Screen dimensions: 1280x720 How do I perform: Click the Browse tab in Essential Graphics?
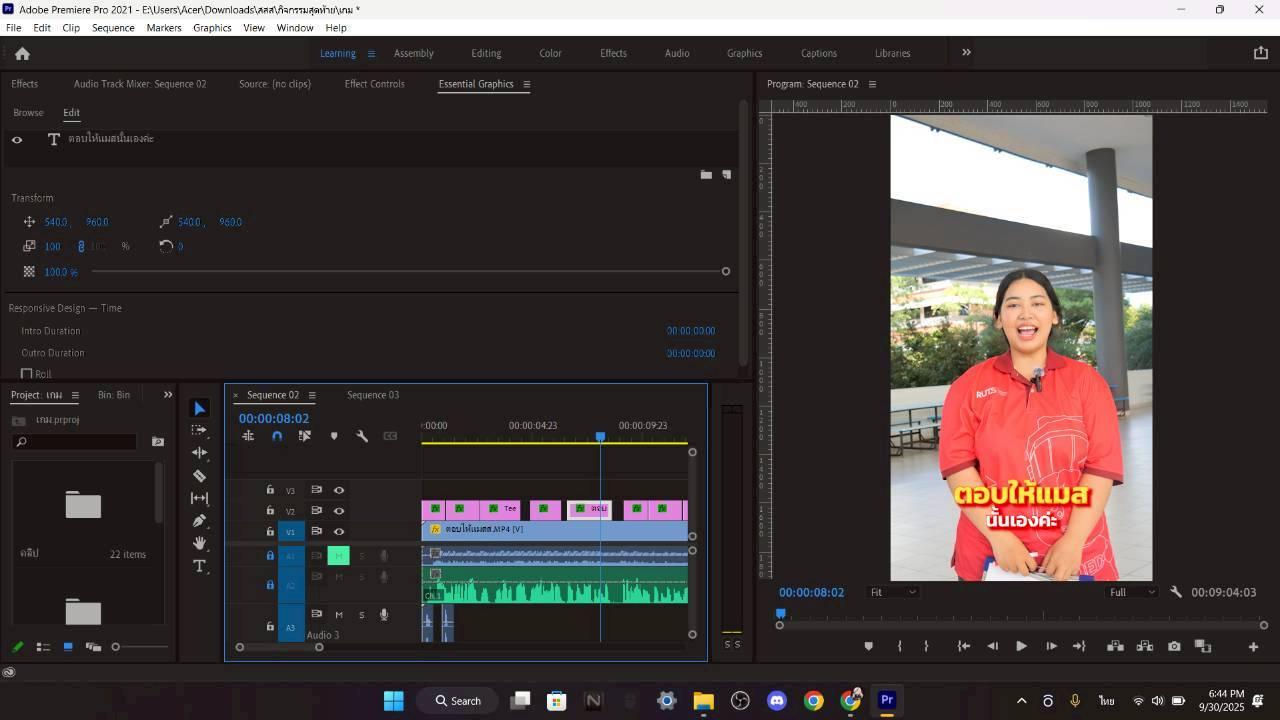tap(28, 113)
